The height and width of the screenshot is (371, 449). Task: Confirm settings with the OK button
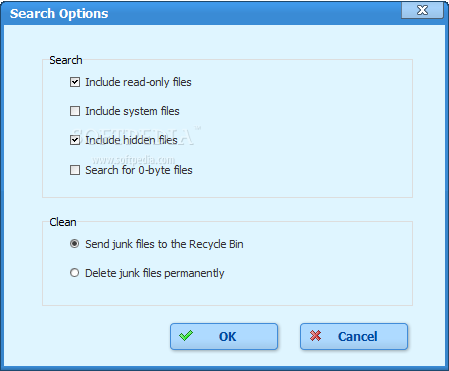[x=224, y=336]
